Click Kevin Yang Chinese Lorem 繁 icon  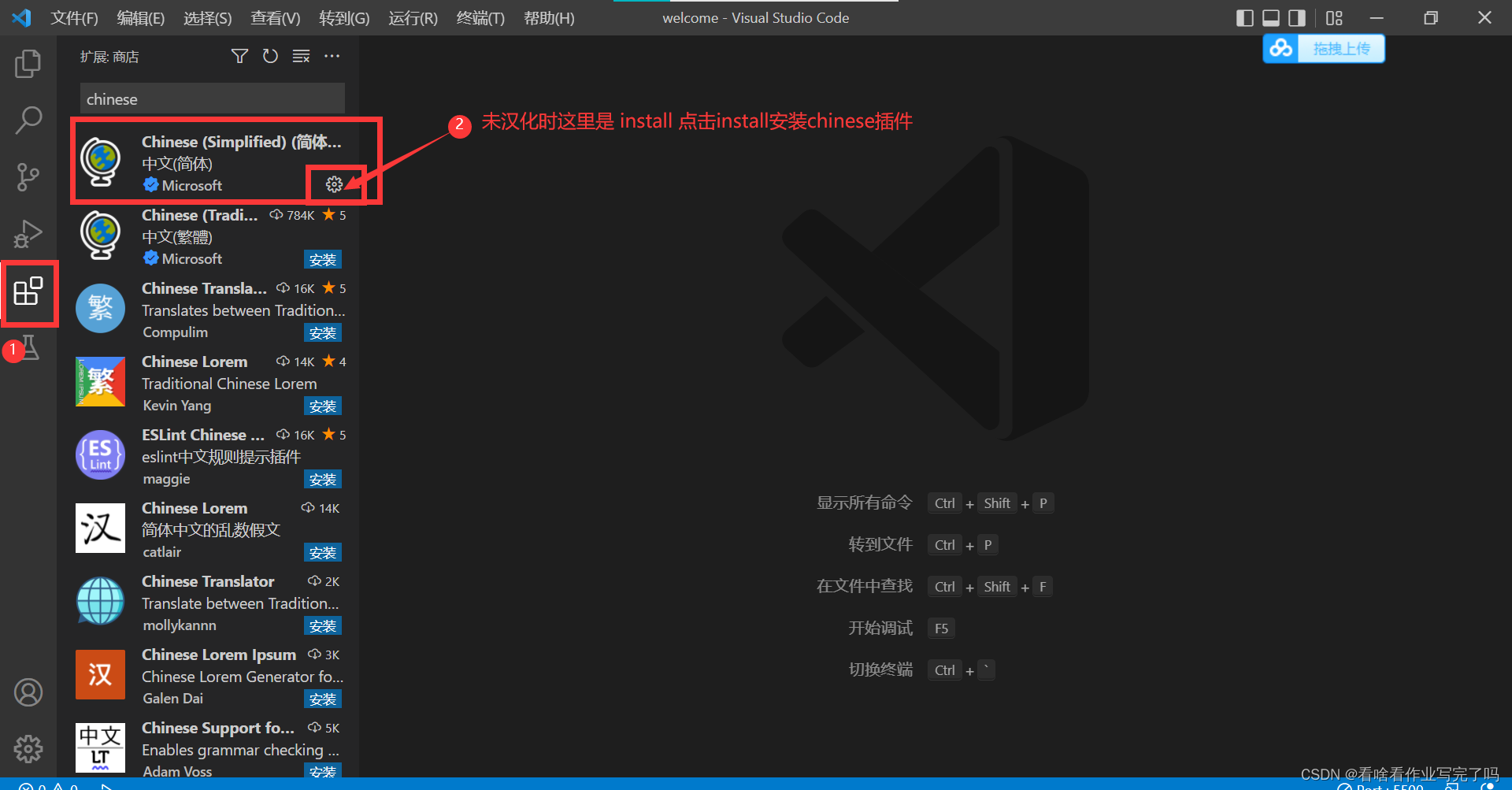pos(100,381)
